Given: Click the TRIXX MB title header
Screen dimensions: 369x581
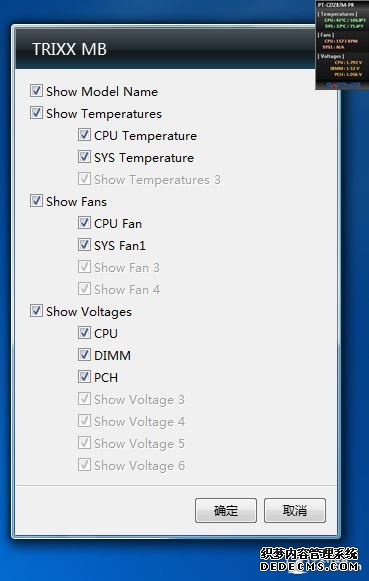Looking at the screenshot, I should click(x=69, y=49).
